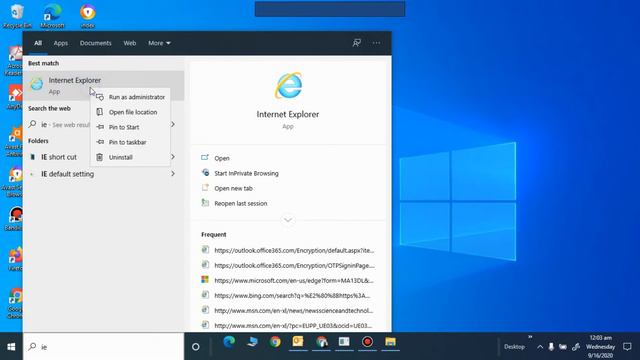Expand the IE default setting arrow
The height and width of the screenshot is (360, 640).
[173, 174]
